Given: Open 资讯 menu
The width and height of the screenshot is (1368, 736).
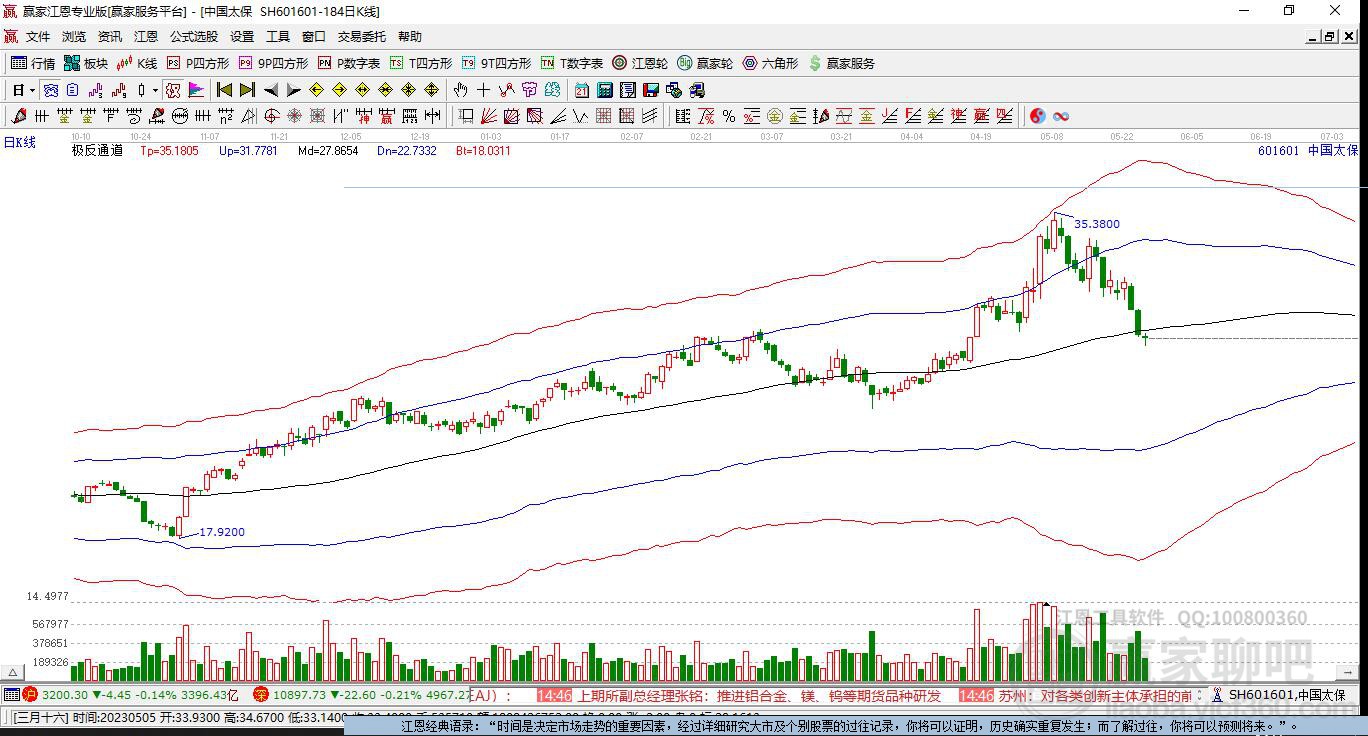Looking at the screenshot, I should (x=110, y=36).
